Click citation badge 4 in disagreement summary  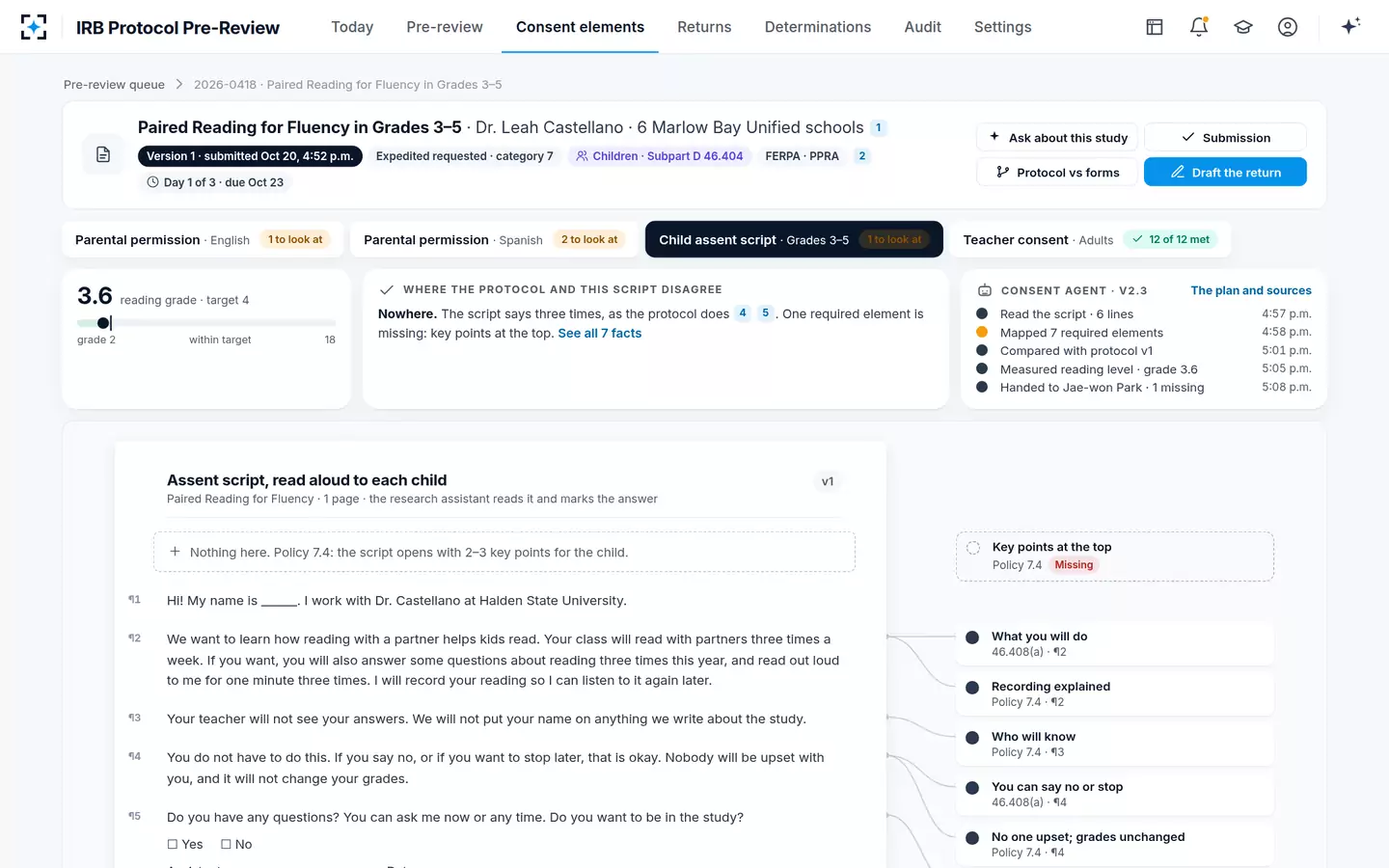pyautogui.click(x=743, y=313)
